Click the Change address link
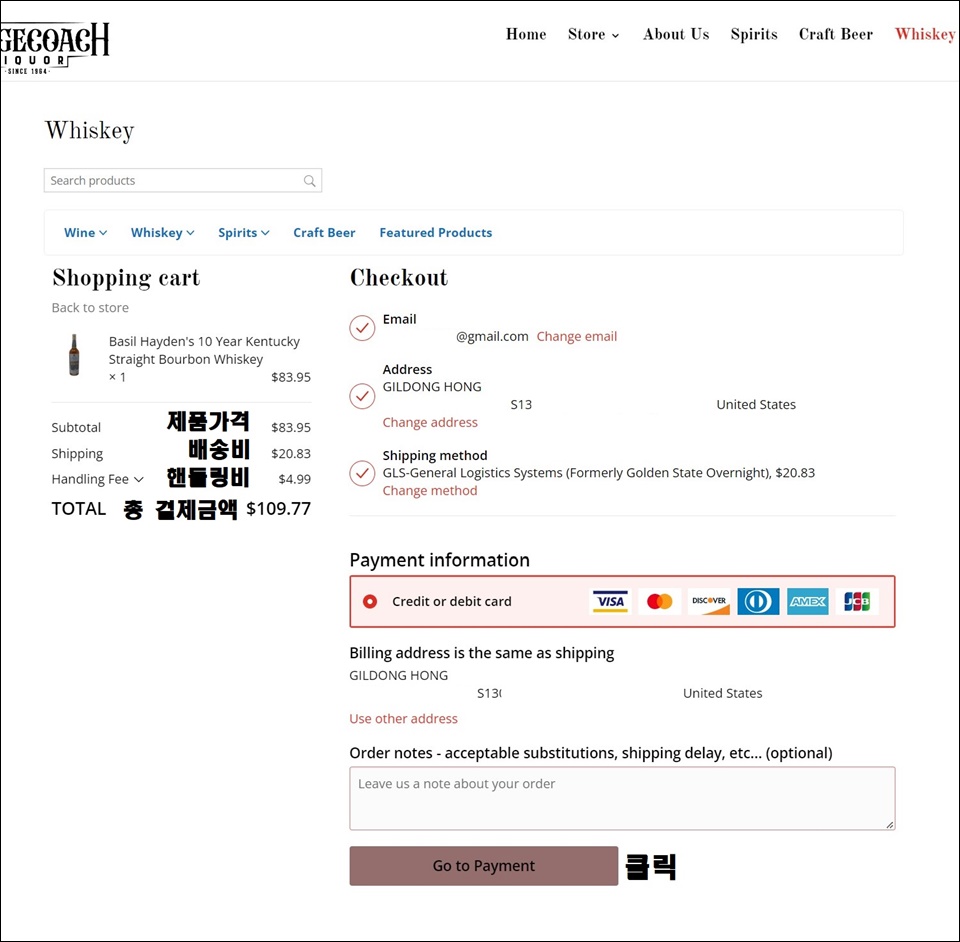Viewport: 960px width, 942px height. 430,422
